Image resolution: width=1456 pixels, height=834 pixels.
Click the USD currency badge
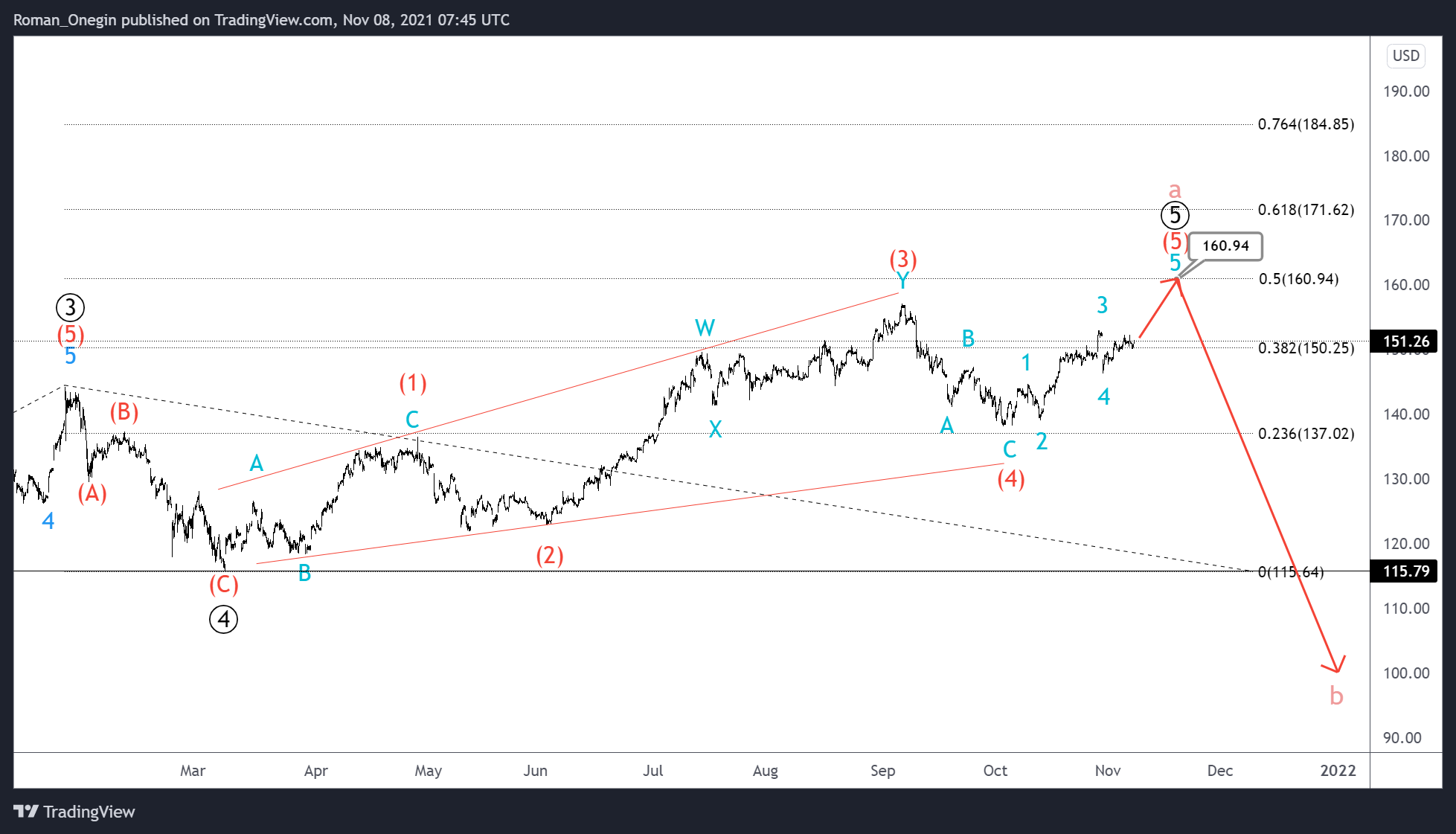pyautogui.click(x=1405, y=56)
